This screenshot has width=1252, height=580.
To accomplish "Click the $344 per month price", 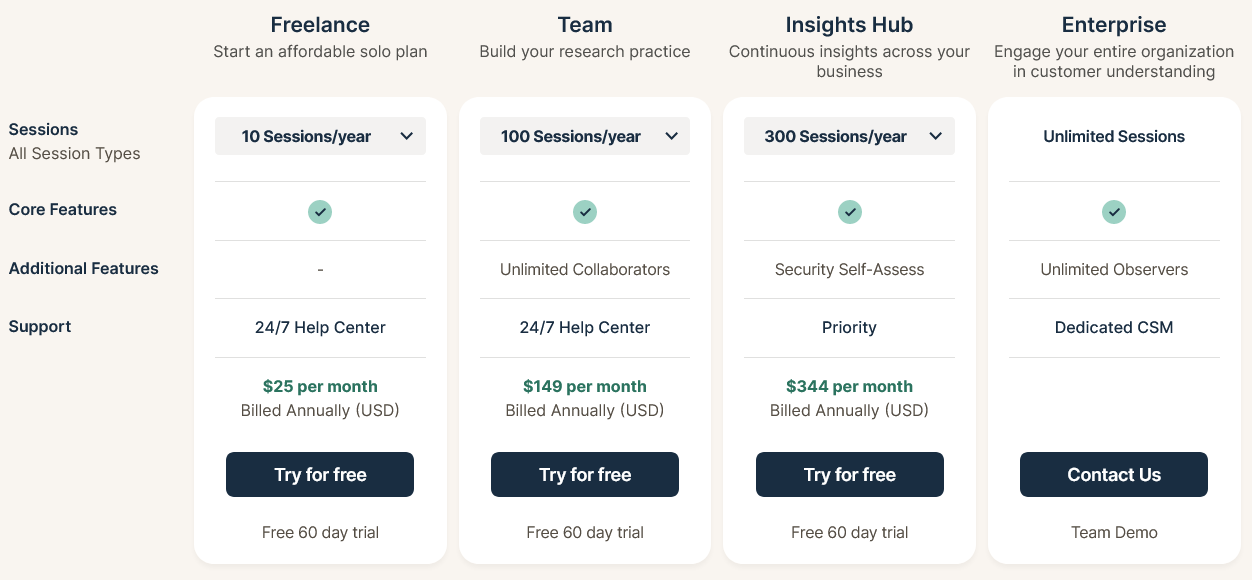I will tap(849, 386).
